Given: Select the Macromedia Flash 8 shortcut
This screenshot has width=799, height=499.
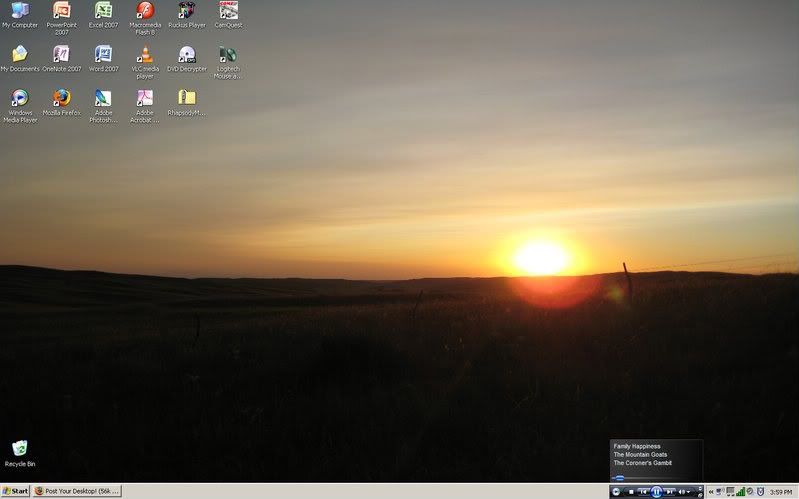Looking at the screenshot, I should pyautogui.click(x=145, y=18).
